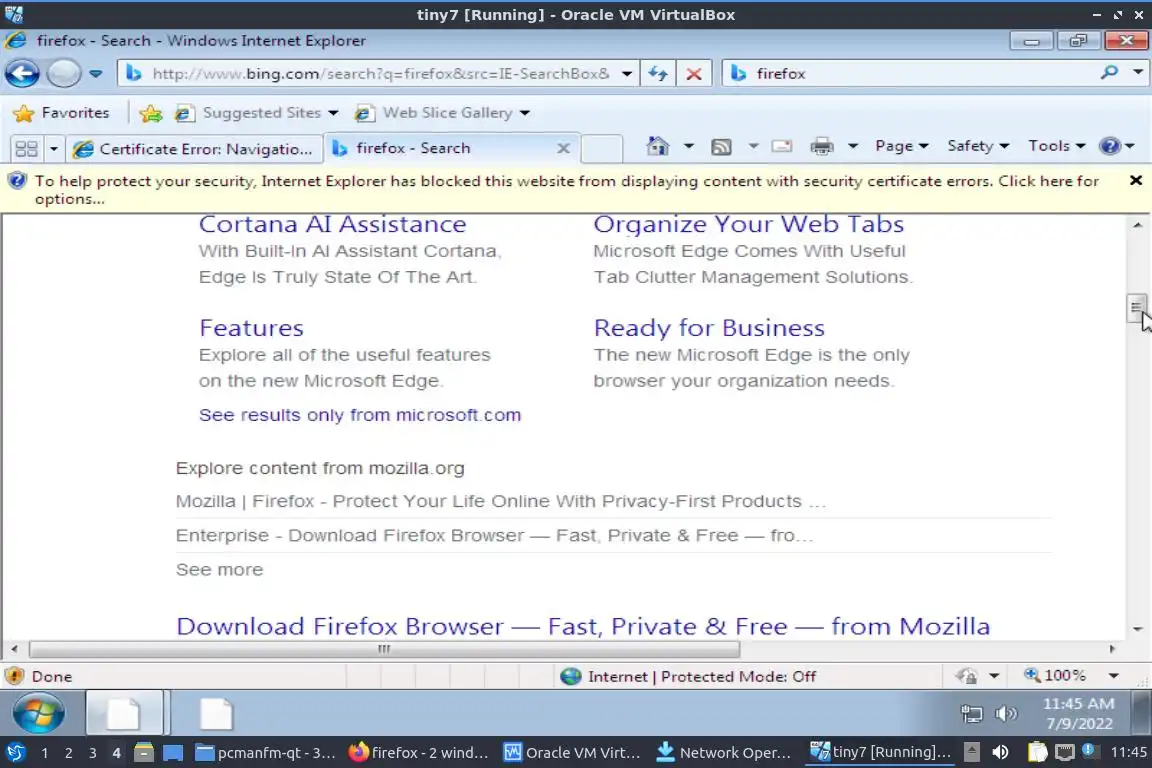Click Internet Protected Mode Off status

click(688, 676)
